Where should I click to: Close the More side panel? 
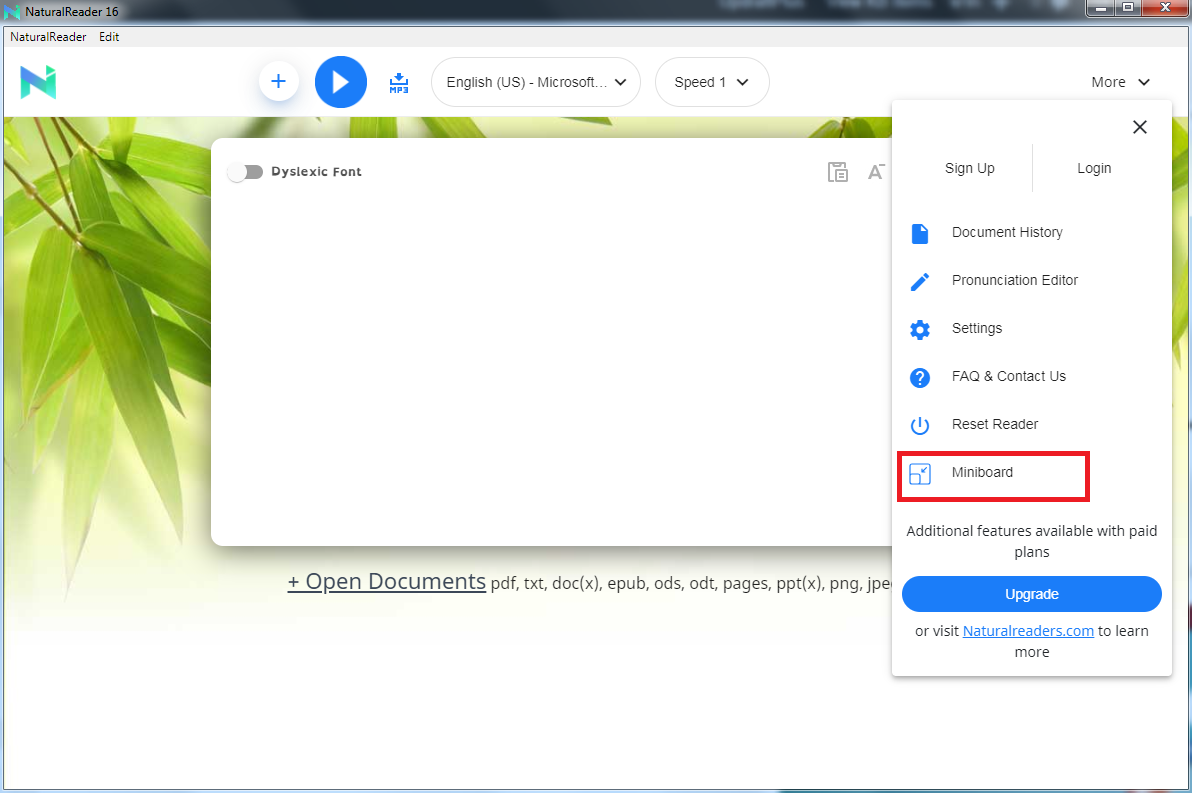pos(1140,127)
